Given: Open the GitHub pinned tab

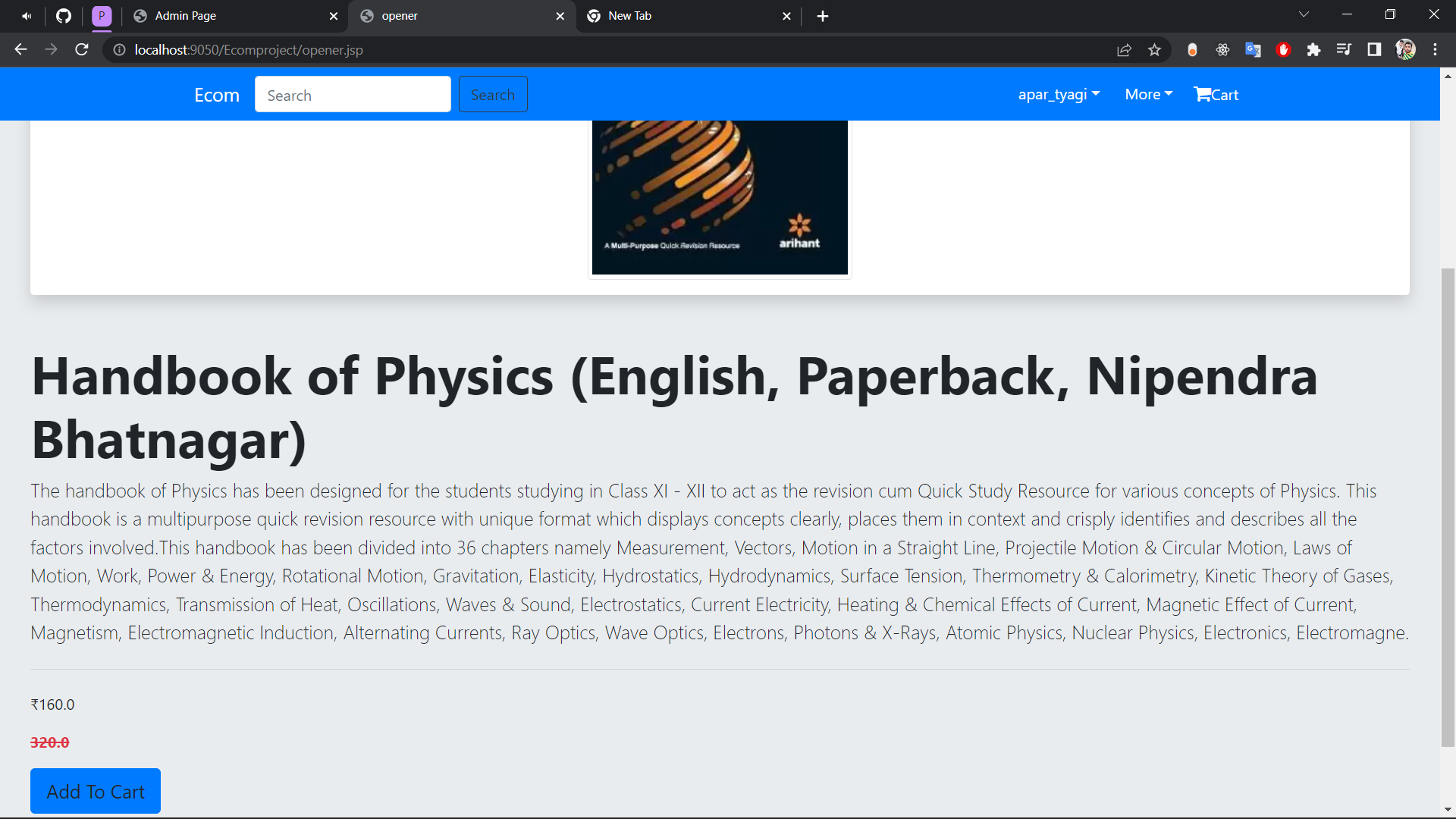Looking at the screenshot, I should pyautogui.click(x=64, y=16).
